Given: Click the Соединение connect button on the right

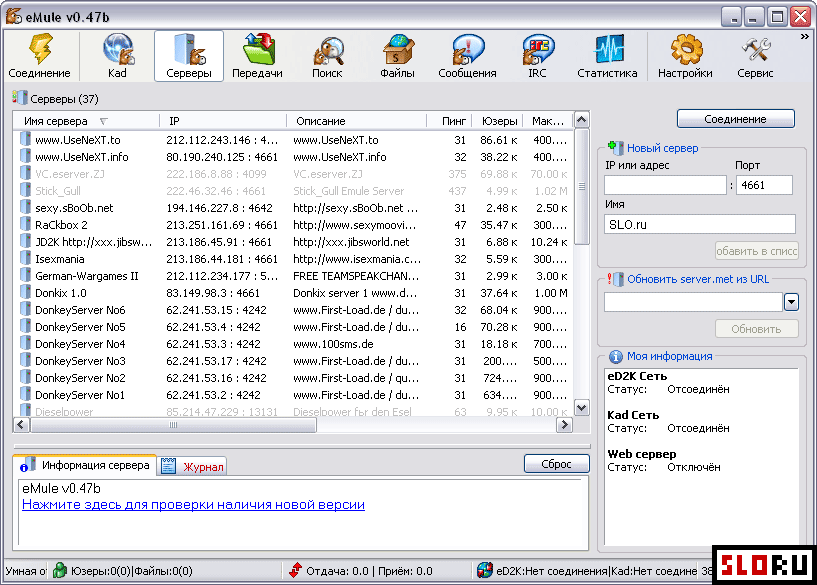Looking at the screenshot, I should click(x=736, y=119).
